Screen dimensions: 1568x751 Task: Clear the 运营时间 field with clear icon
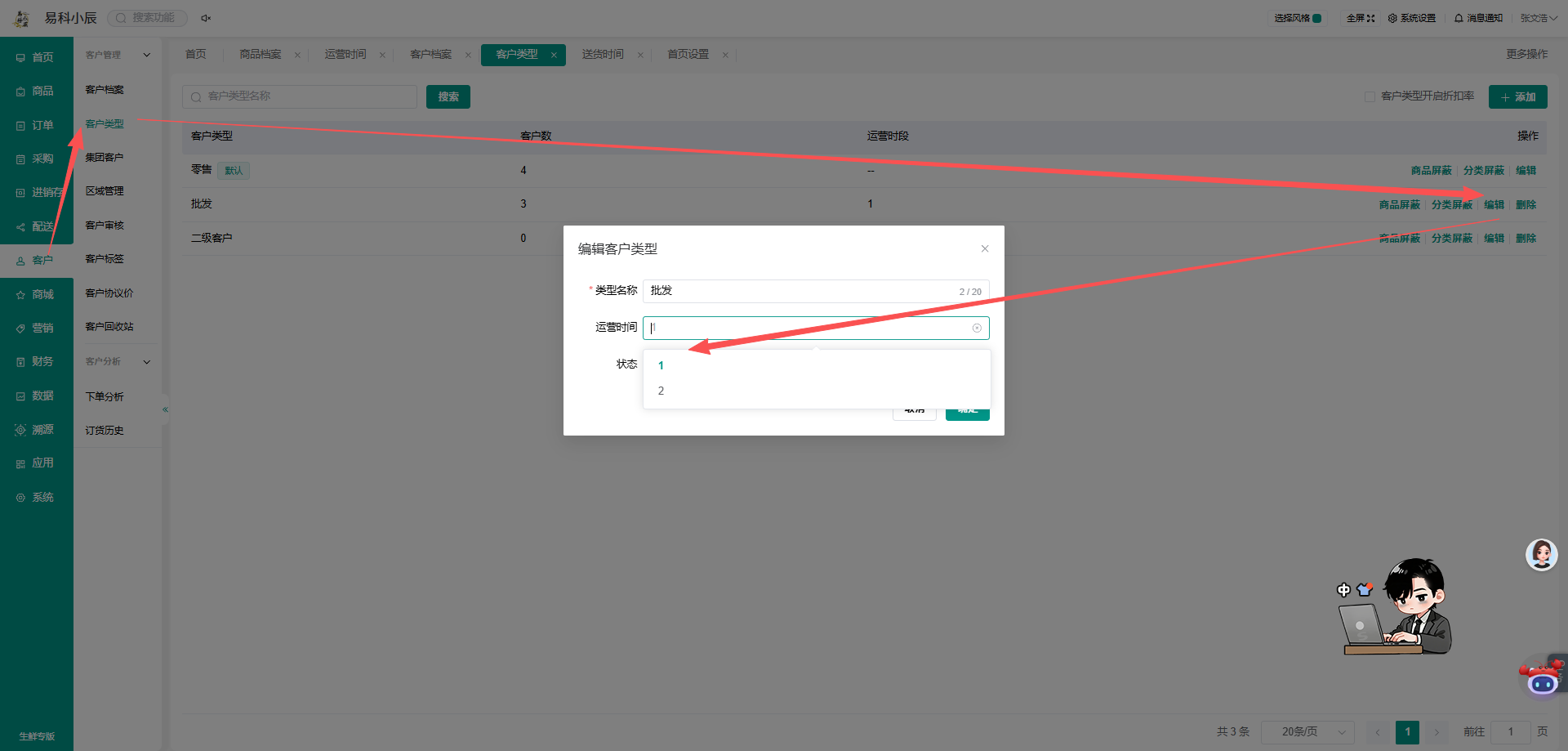click(x=977, y=328)
